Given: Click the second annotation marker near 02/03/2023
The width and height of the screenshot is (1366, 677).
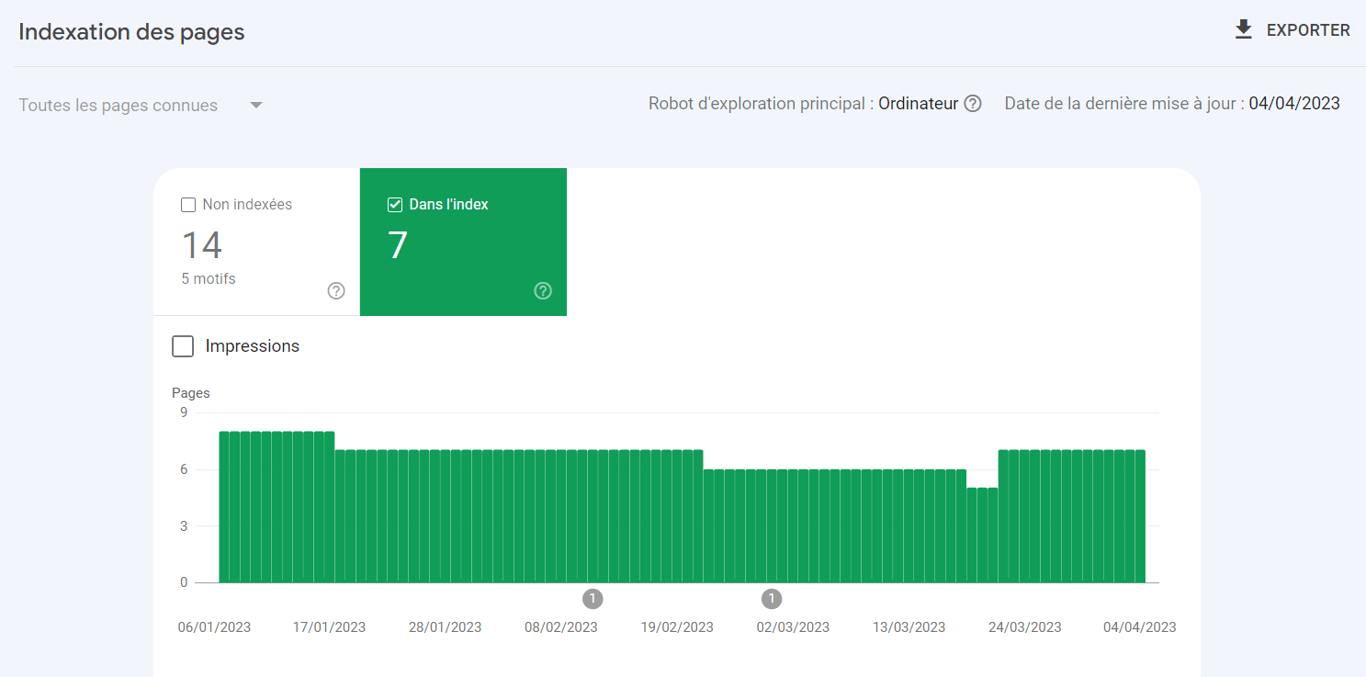Looking at the screenshot, I should click(771, 598).
